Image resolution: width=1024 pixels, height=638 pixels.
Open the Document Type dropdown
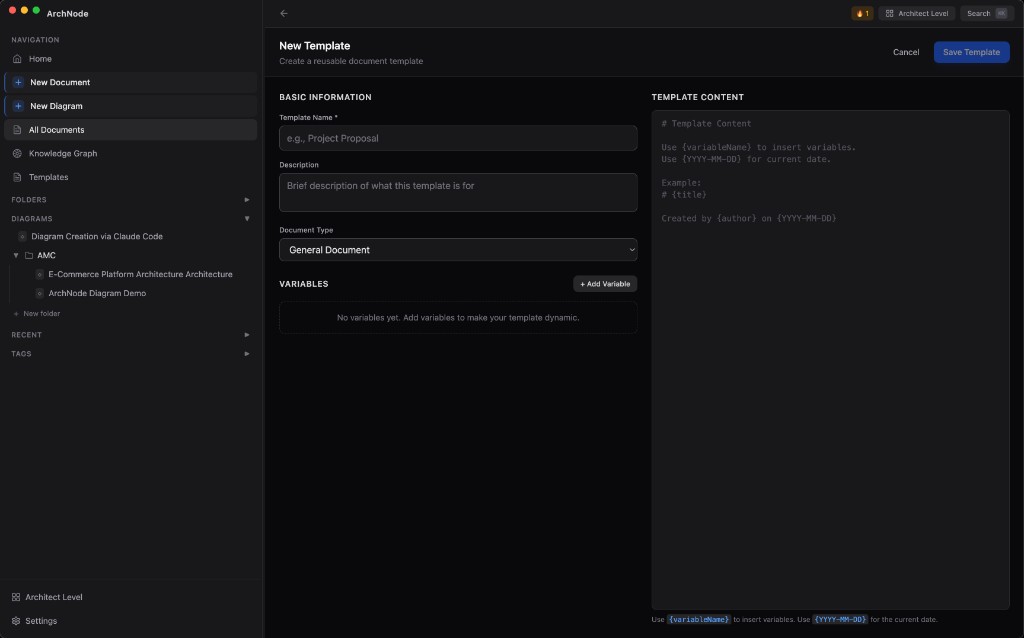coord(458,249)
